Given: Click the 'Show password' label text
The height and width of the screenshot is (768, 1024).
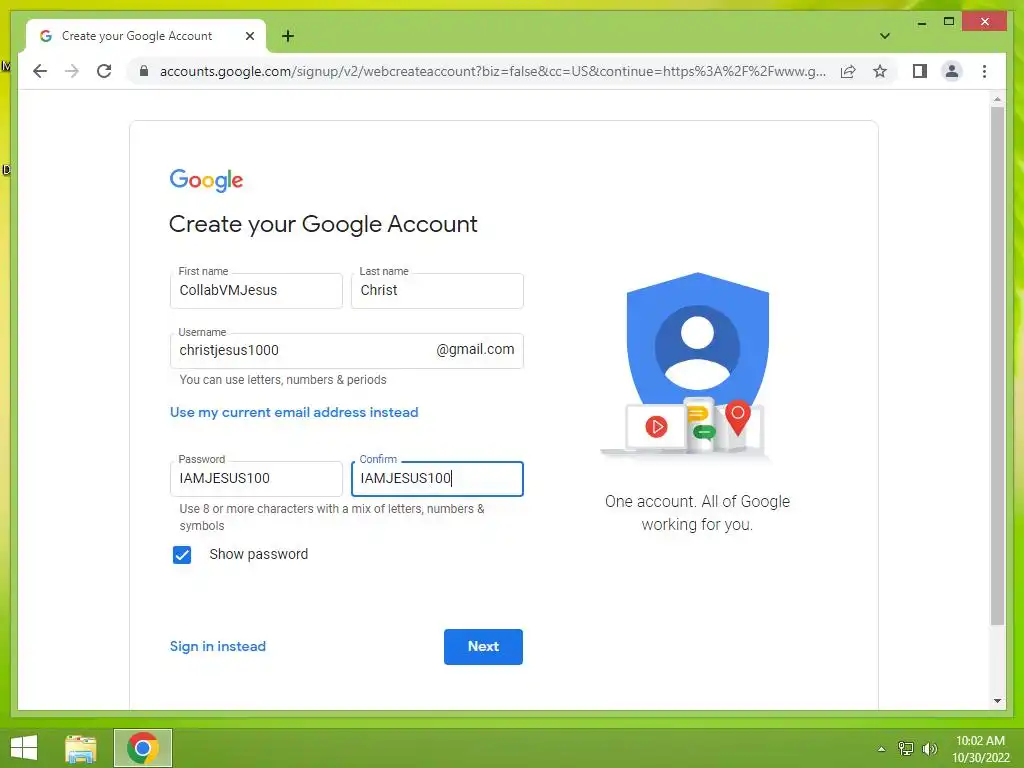Looking at the screenshot, I should [259, 554].
